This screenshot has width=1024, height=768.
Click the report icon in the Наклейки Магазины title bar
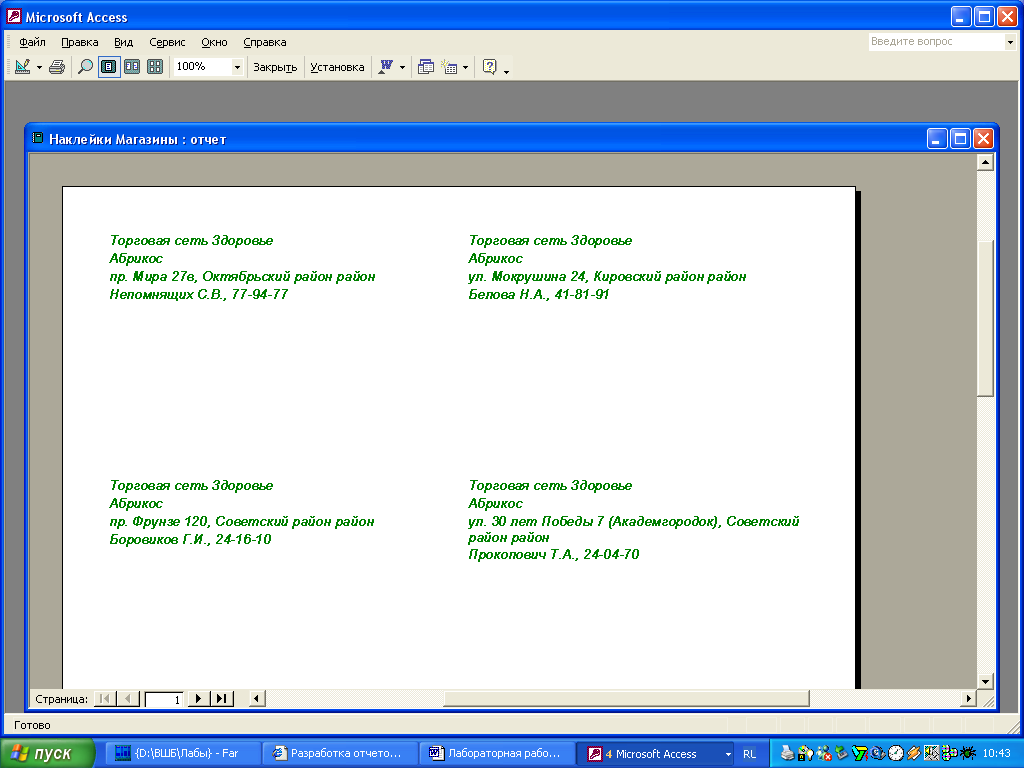(x=38, y=138)
